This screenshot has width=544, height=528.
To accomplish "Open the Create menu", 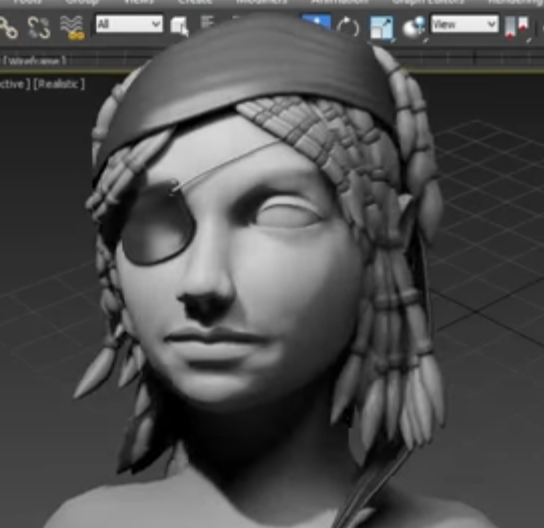I will click(195, 2).
